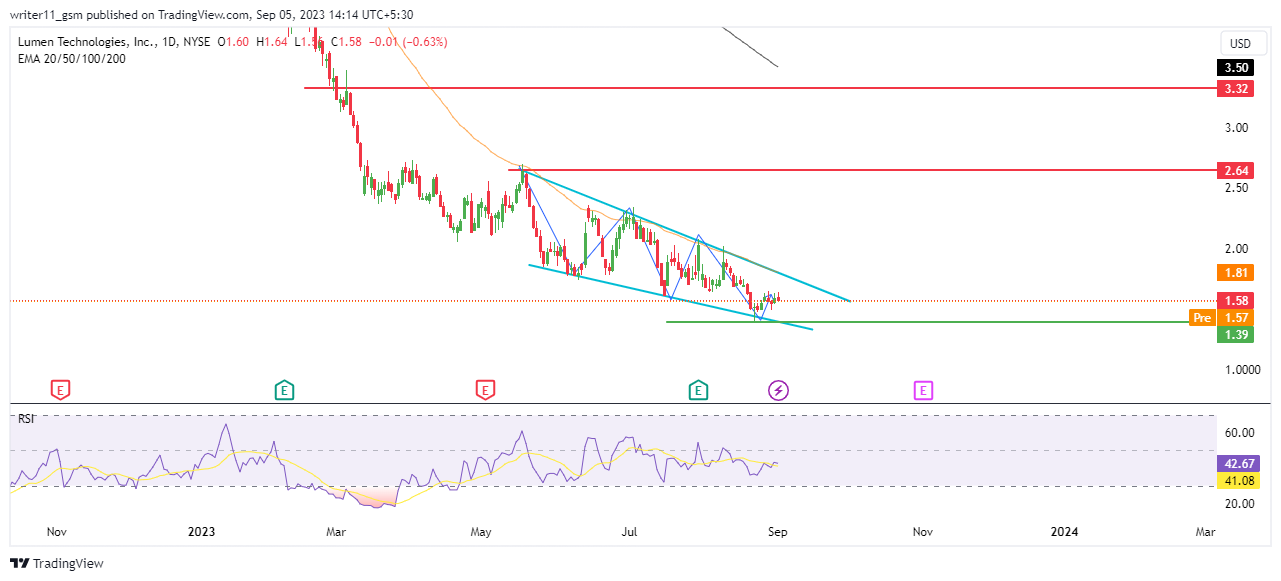Click the Sep label on time axis

click(778, 533)
